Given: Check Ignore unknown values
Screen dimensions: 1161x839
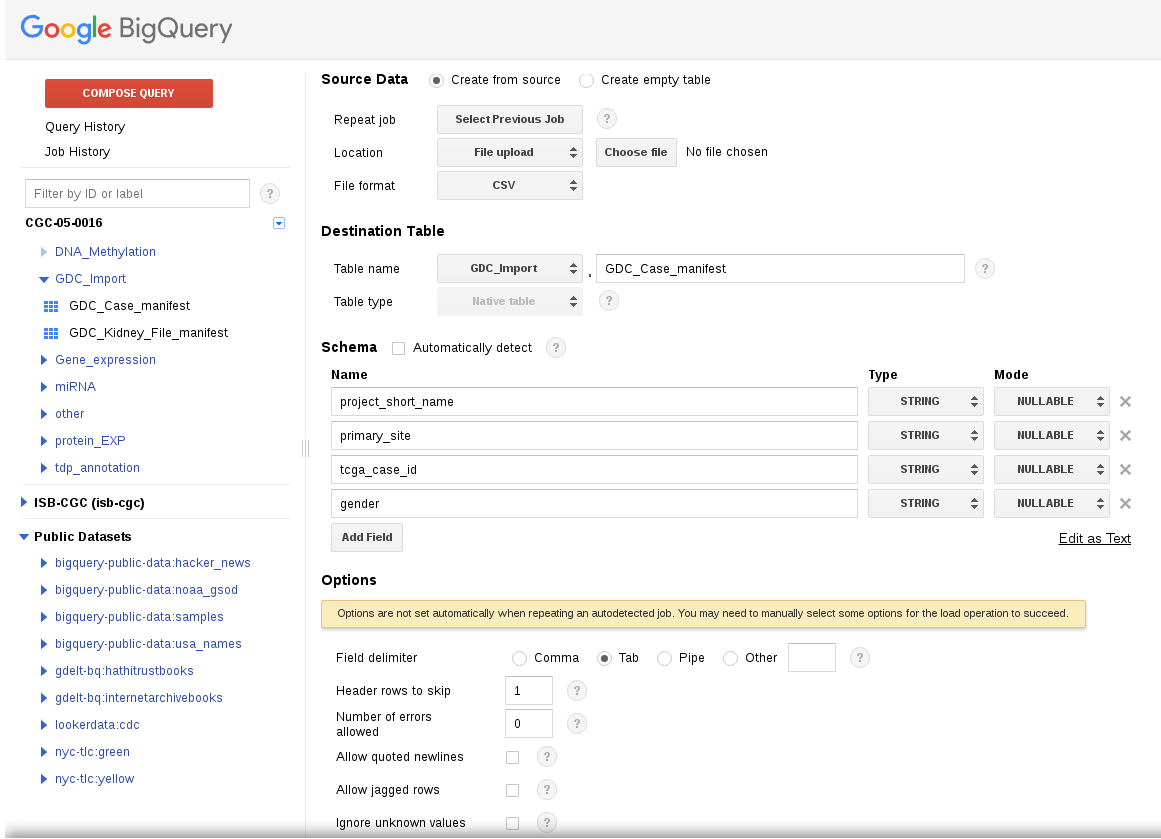Looking at the screenshot, I should [x=512, y=823].
